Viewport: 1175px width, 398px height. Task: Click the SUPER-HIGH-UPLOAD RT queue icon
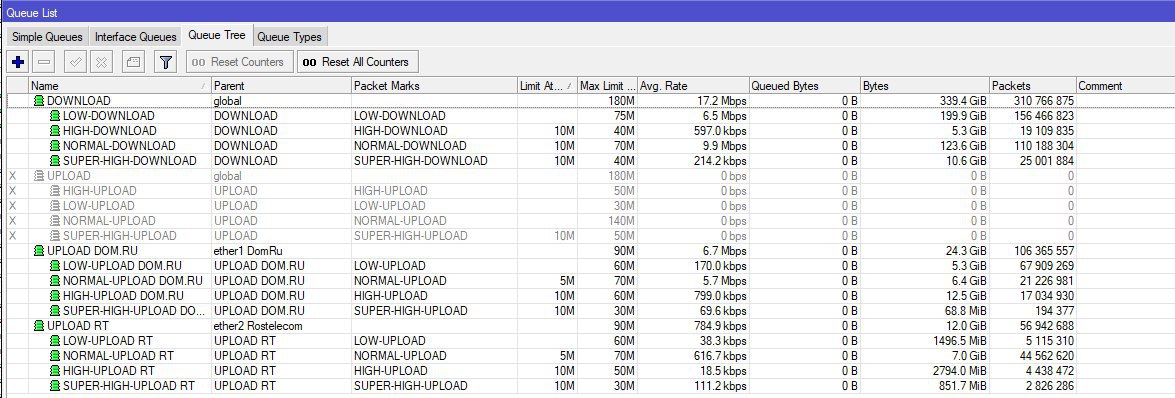[55, 385]
